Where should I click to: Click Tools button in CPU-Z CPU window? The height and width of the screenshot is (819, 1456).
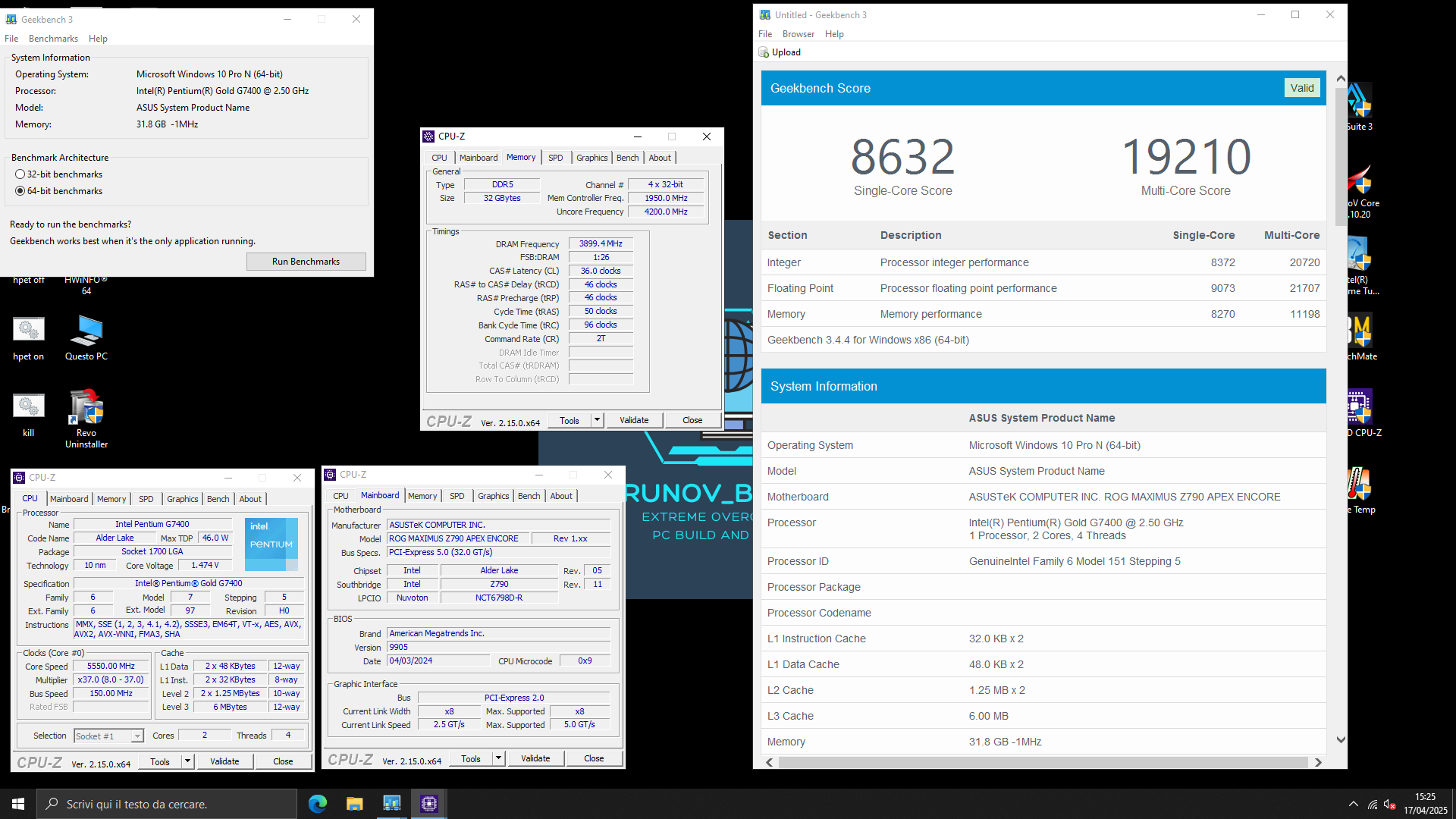coord(160,761)
